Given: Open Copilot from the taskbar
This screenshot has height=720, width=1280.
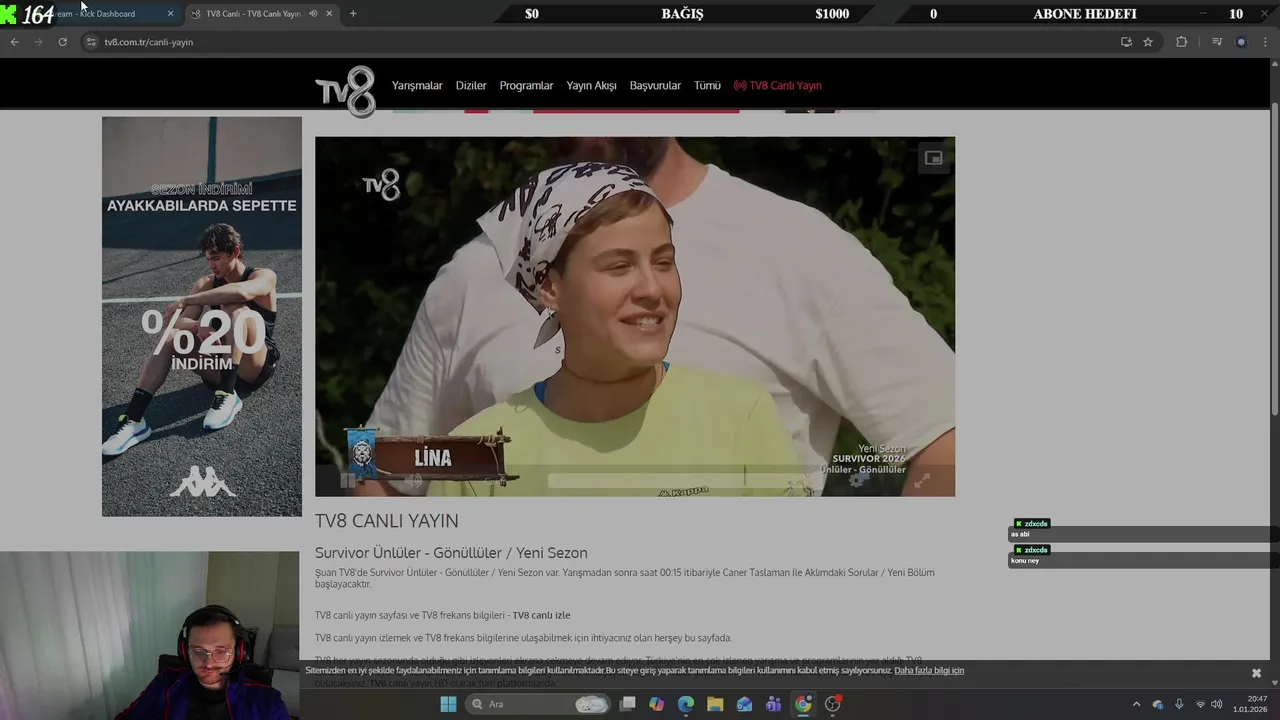Looking at the screenshot, I should 656,704.
